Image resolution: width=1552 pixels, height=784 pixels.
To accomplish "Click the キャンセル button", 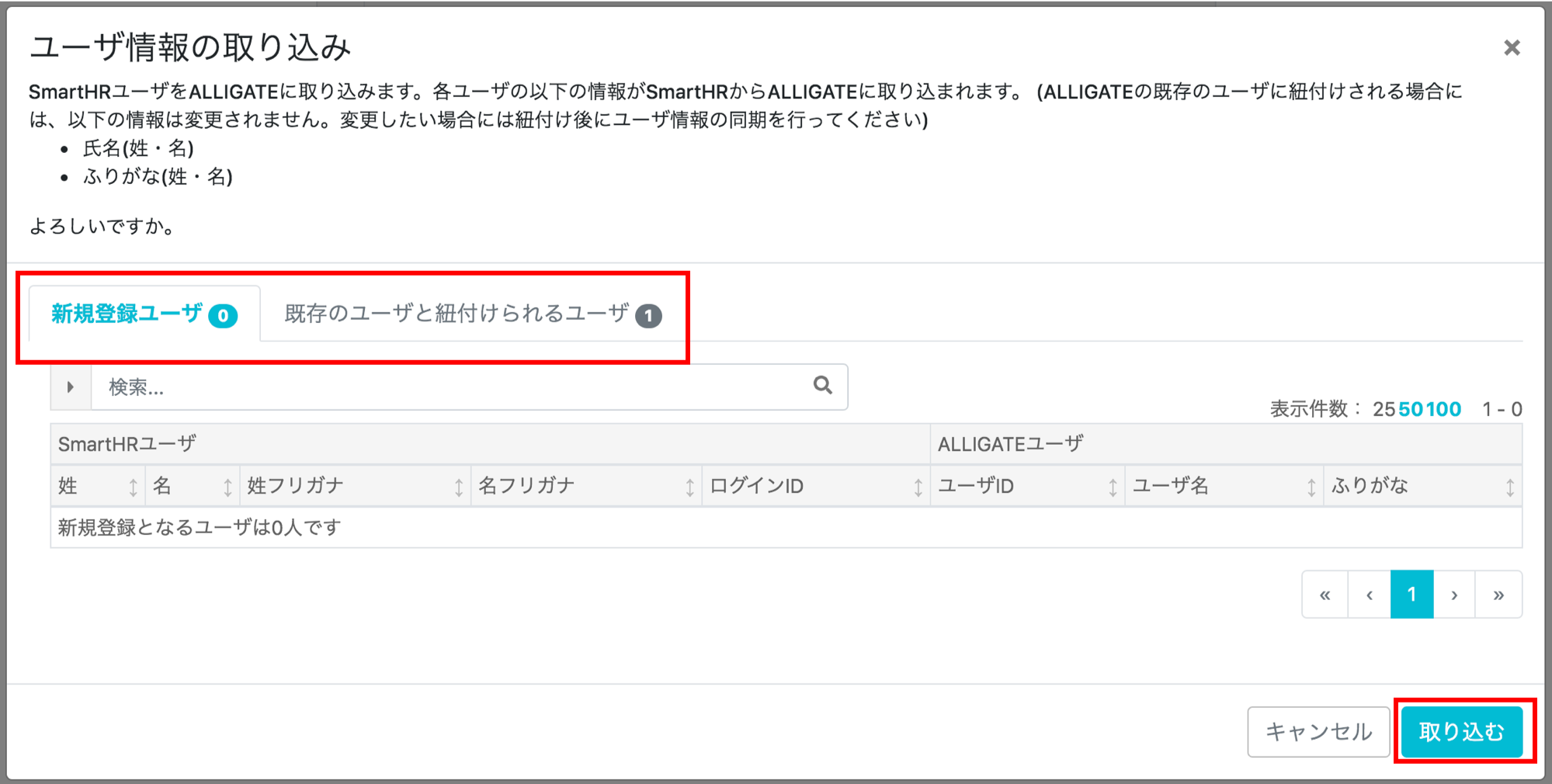I will pos(1318,731).
